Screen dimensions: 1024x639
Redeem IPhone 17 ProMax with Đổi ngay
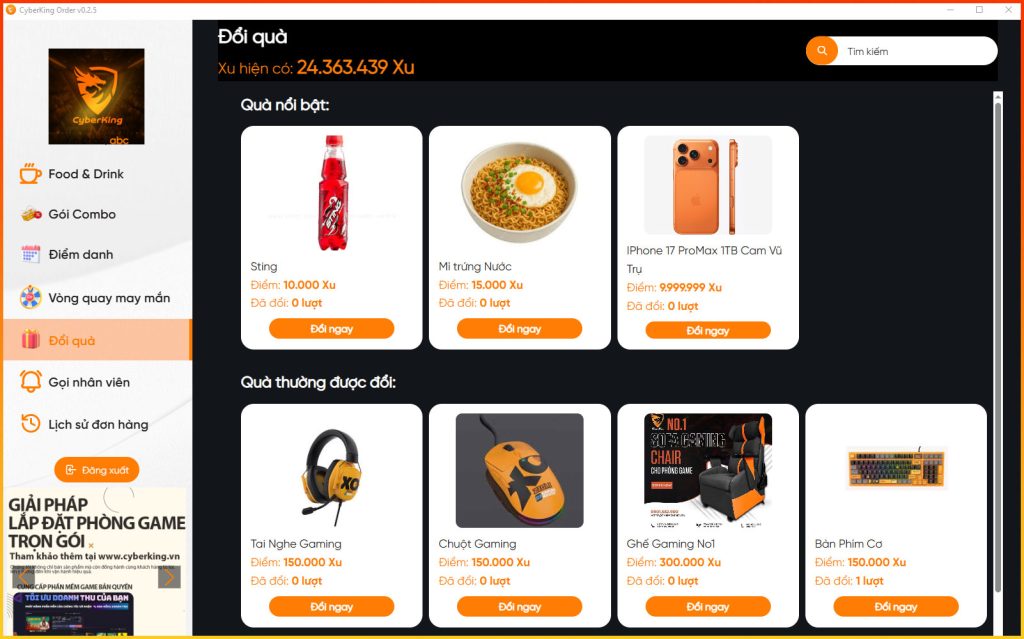pyautogui.click(x=708, y=330)
